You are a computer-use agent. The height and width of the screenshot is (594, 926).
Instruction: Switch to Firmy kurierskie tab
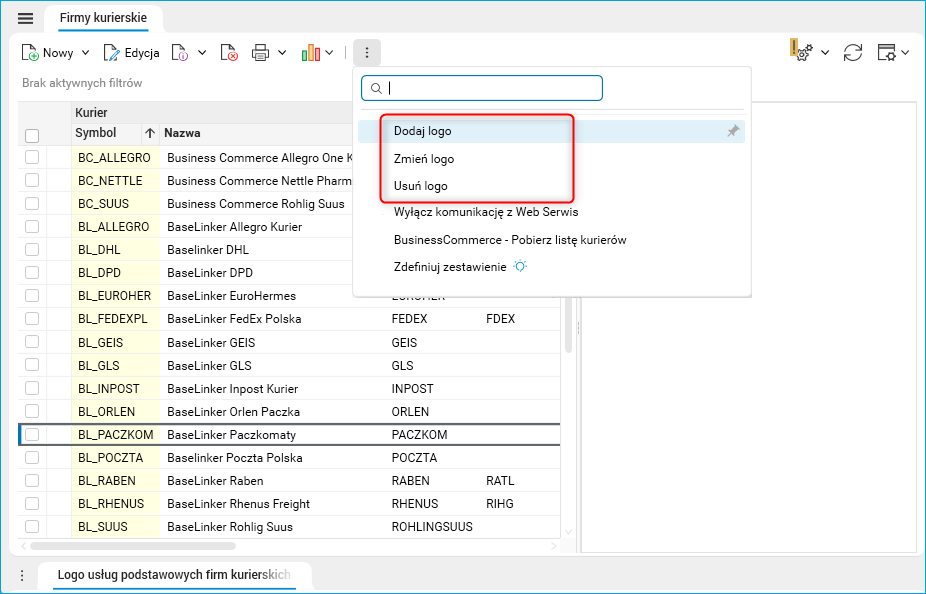pos(103,18)
